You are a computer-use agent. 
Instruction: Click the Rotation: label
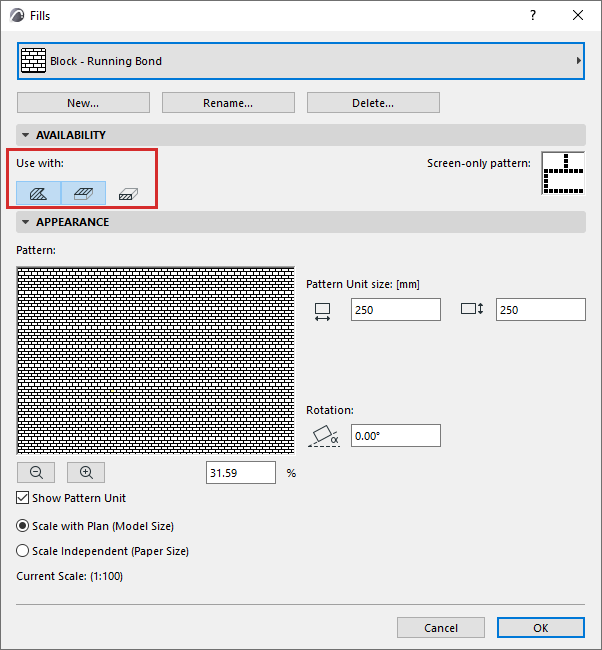[x=330, y=410]
